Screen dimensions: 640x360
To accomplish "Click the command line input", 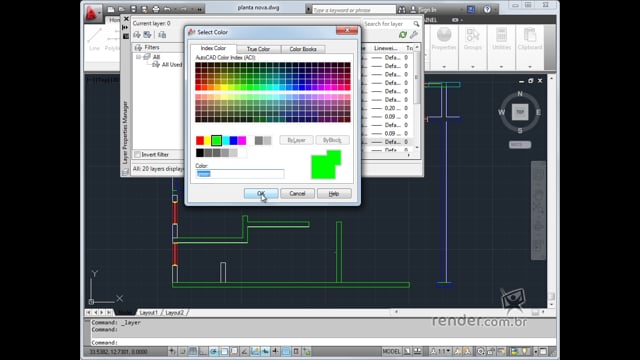I will pos(322,342).
